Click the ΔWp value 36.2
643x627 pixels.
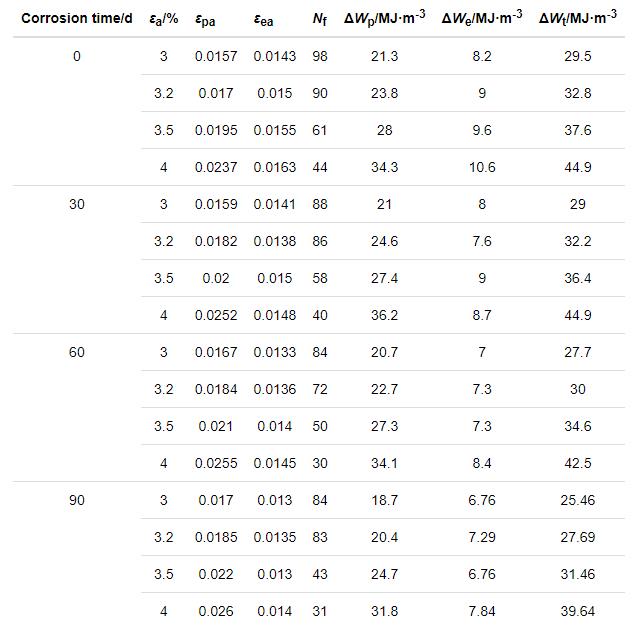pyautogui.click(x=384, y=315)
